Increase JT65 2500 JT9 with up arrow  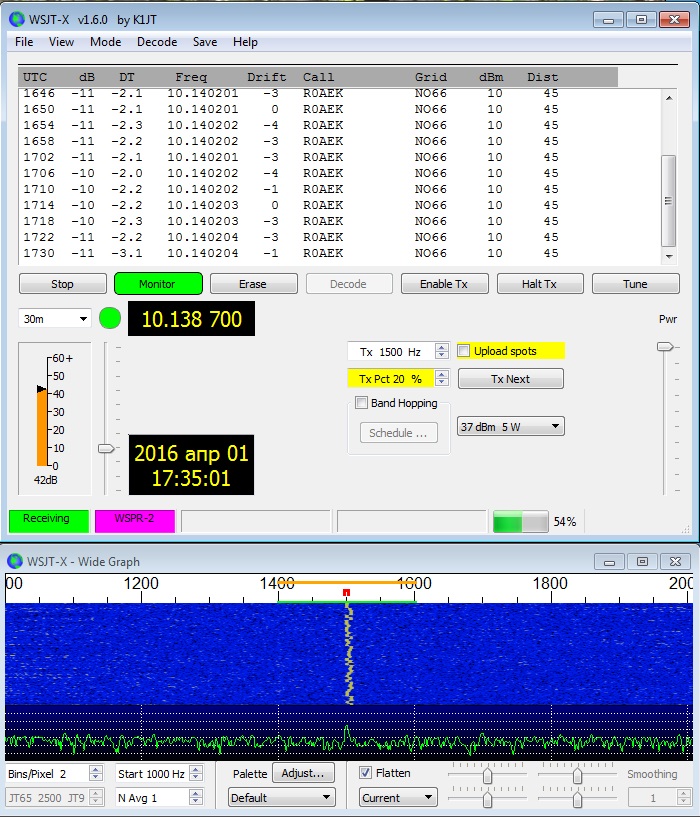[x=95, y=793]
